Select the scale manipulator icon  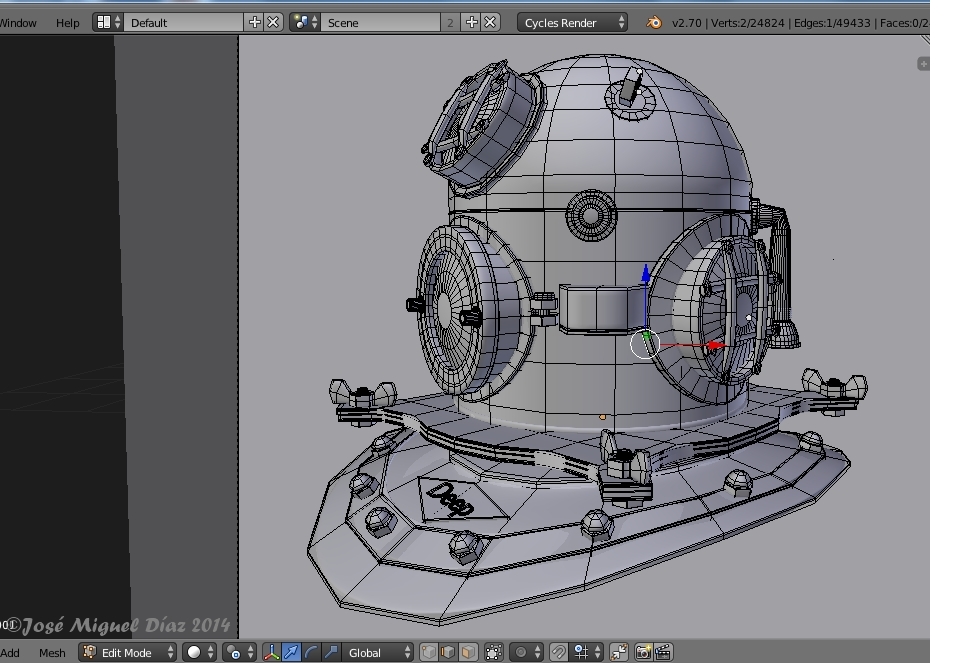[332, 652]
